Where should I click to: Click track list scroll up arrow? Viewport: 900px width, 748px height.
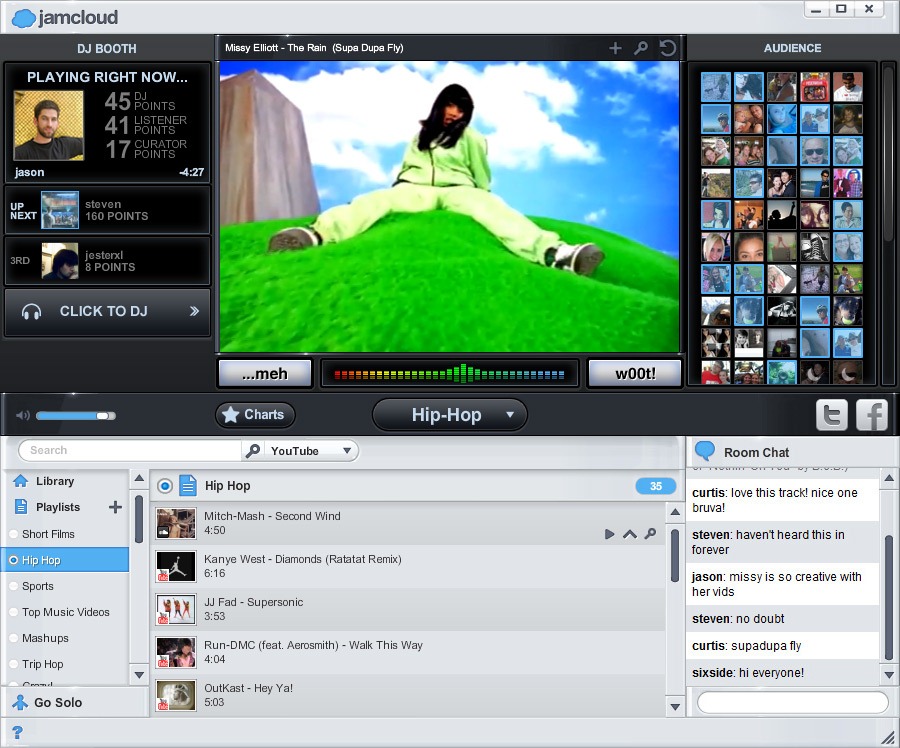(675, 511)
